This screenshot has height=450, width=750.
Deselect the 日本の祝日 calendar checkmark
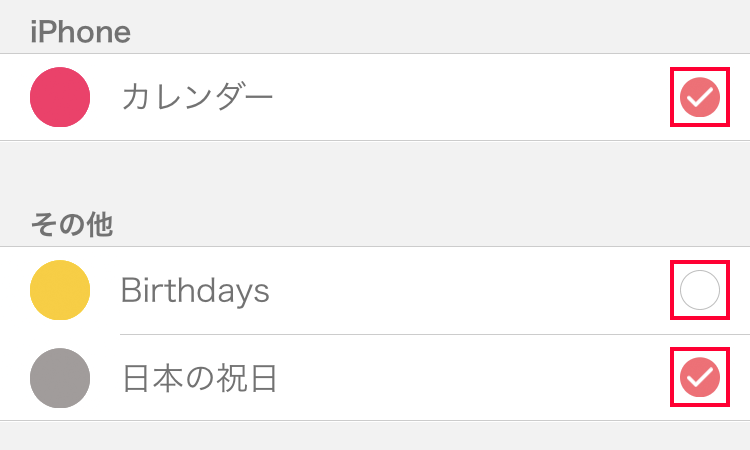point(700,376)
